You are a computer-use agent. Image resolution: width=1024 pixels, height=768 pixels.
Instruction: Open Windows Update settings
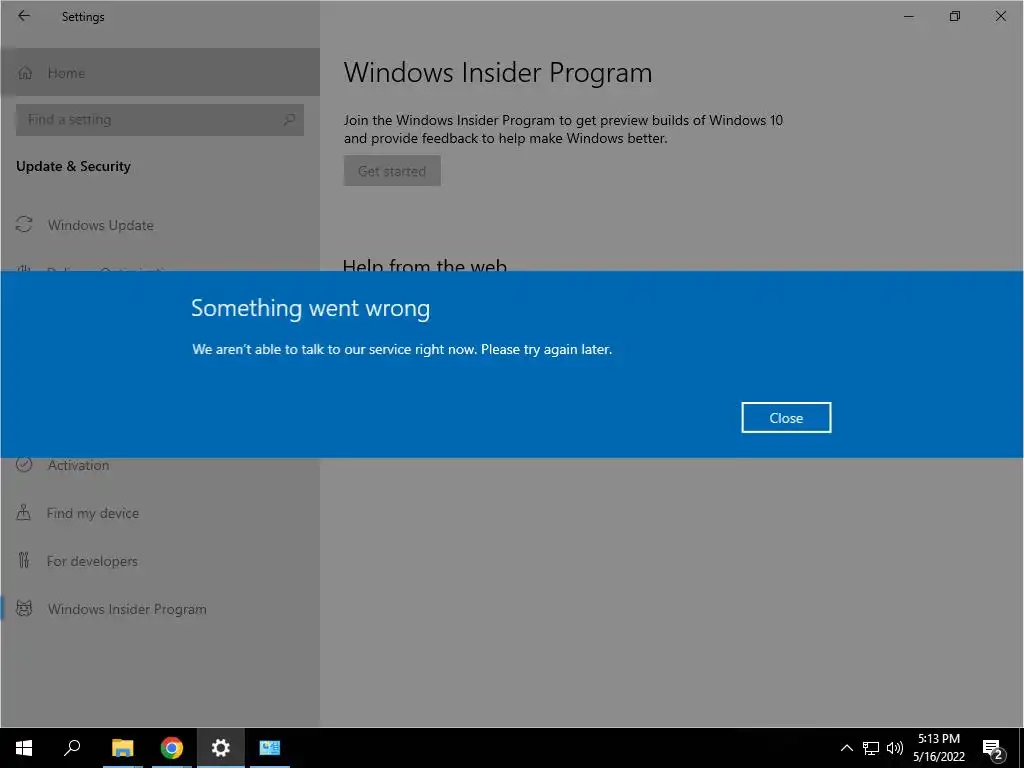[x=160, y=225]
